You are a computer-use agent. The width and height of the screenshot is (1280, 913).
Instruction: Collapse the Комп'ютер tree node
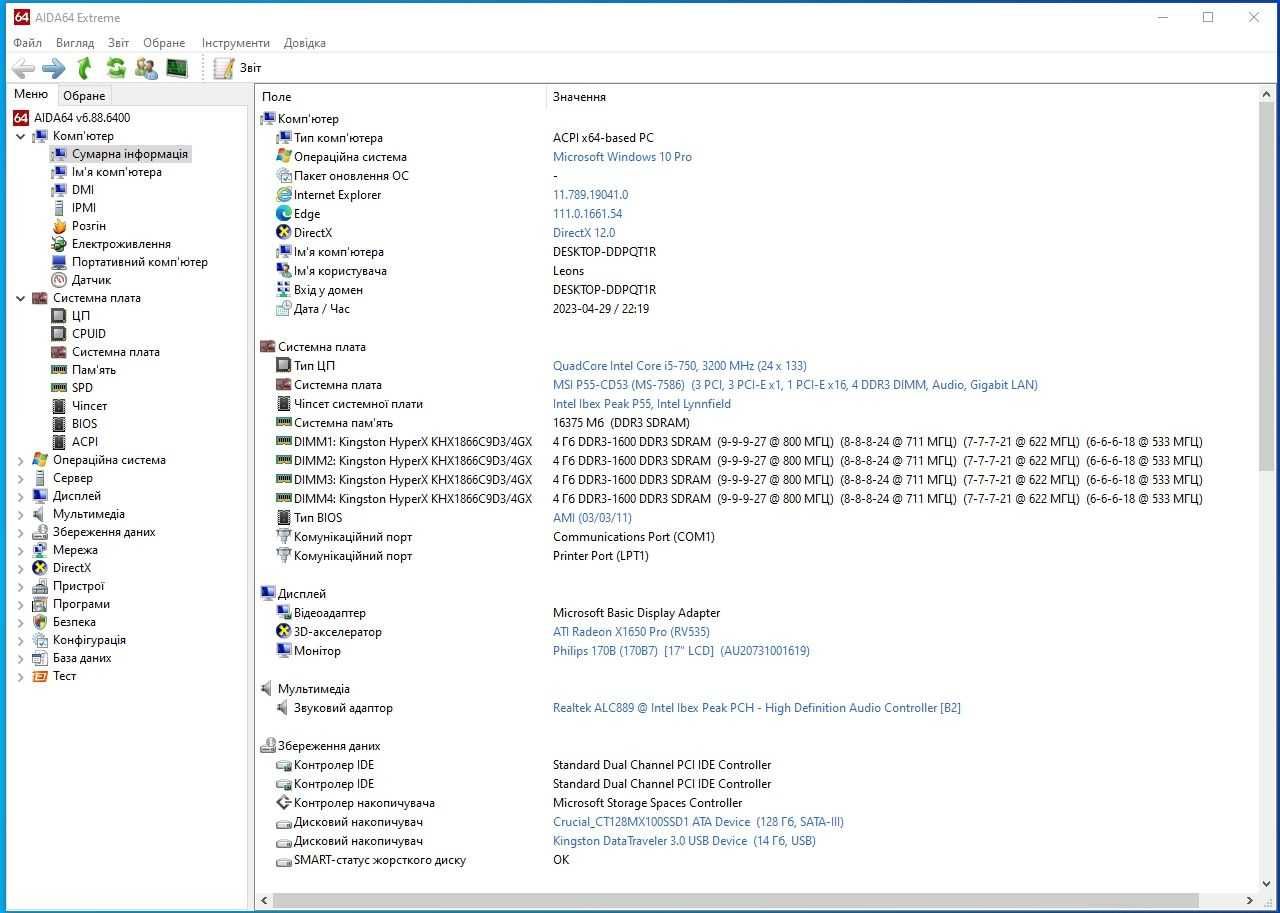tap(21, 136)
